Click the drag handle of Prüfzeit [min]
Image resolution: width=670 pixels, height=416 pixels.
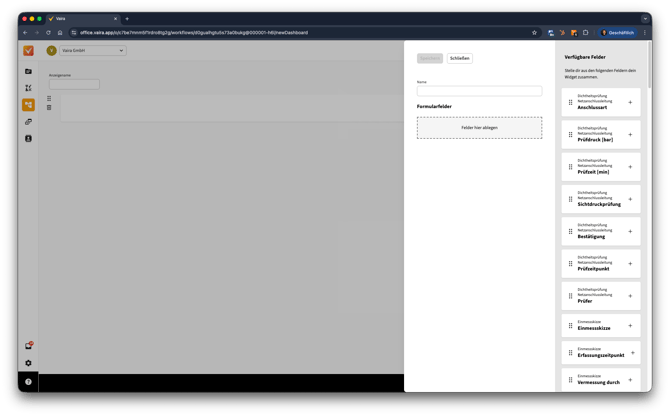point(571,167)
